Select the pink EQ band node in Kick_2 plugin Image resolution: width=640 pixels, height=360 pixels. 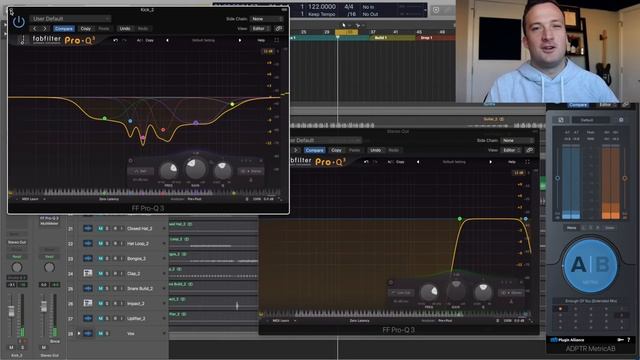(x=142, y=138)
